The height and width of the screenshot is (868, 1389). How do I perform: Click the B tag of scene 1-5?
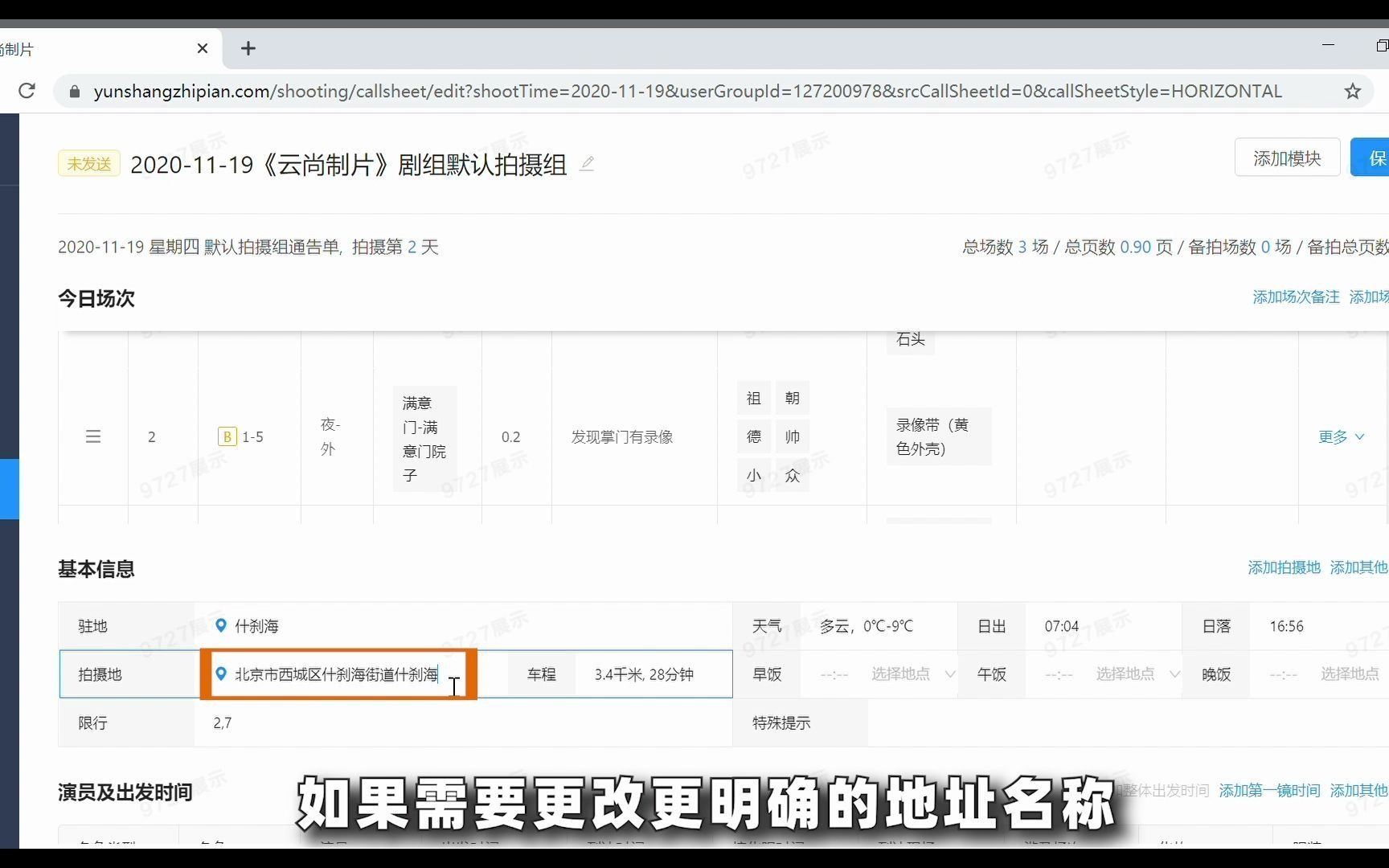point(227,436)
